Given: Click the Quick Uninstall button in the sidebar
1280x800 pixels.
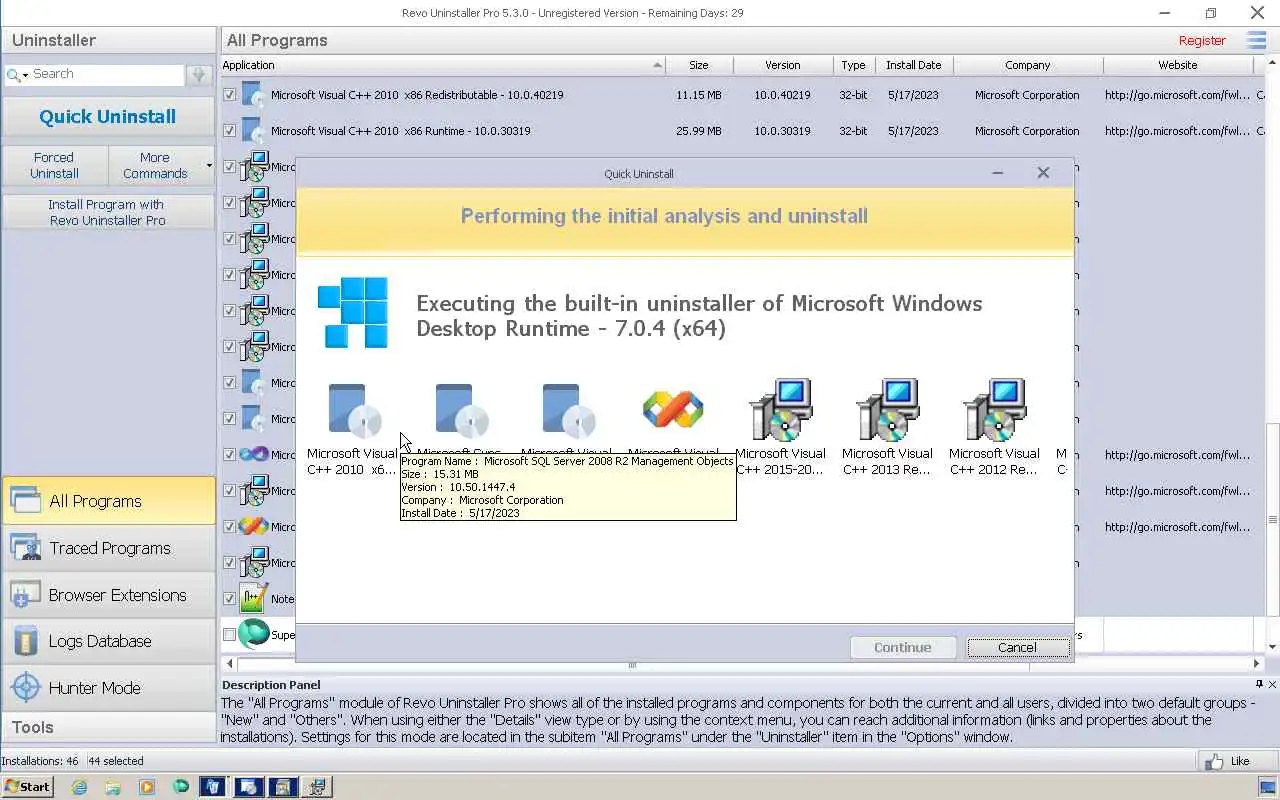Looking at the screenshot, I should coord(108,117).
